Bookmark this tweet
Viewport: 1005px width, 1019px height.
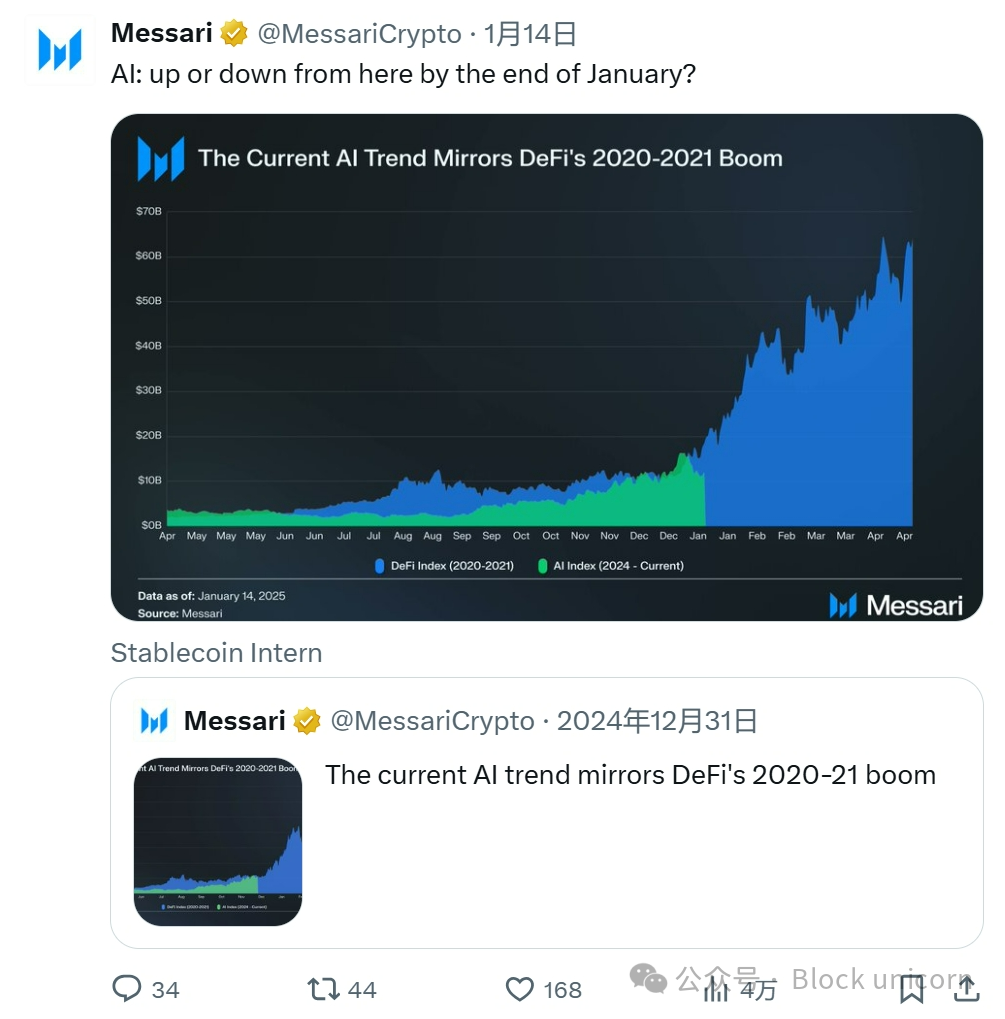911,989
